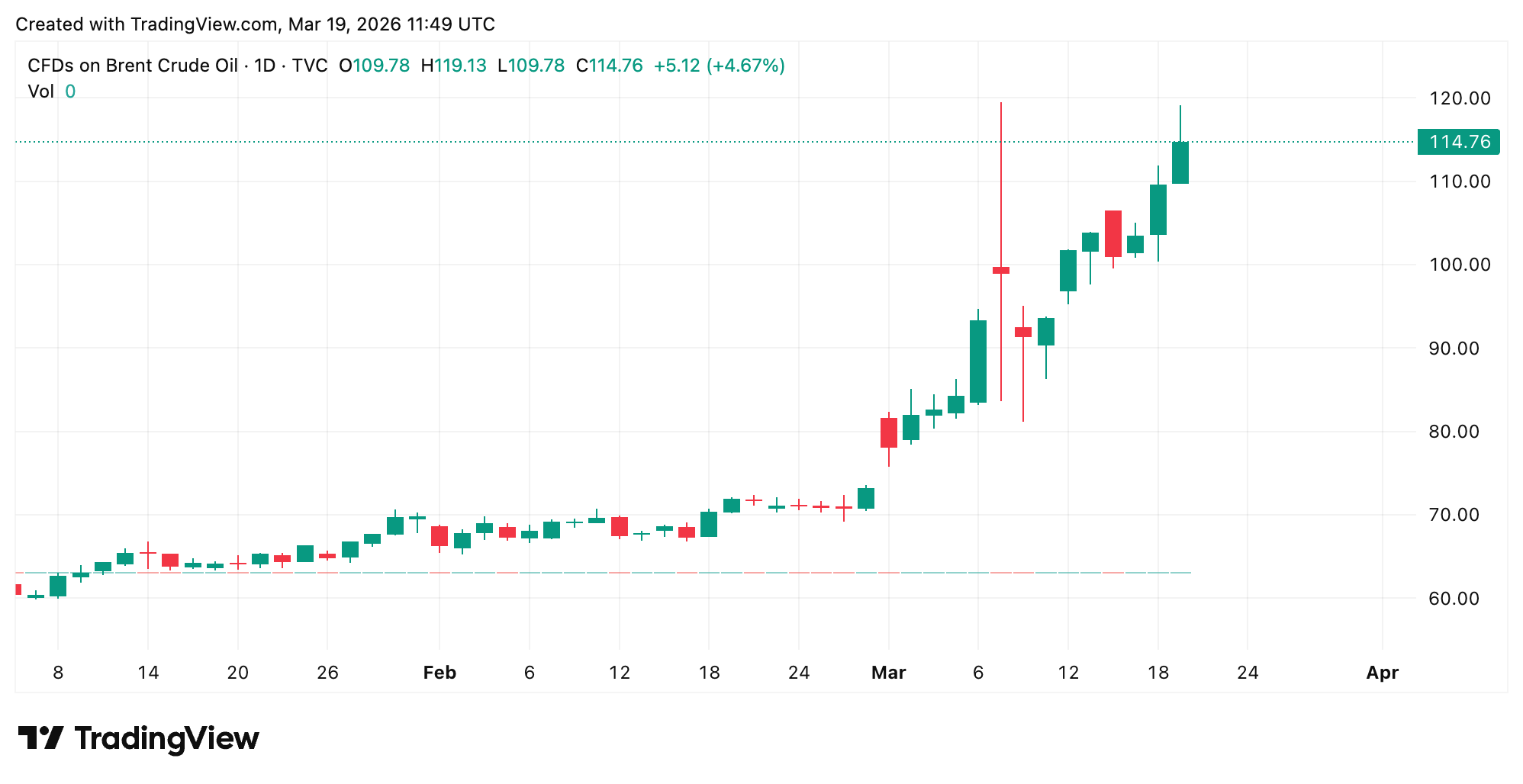
Task: Select the CFDs on Brent Crude Oil title
Action: (x=133, y=66)
